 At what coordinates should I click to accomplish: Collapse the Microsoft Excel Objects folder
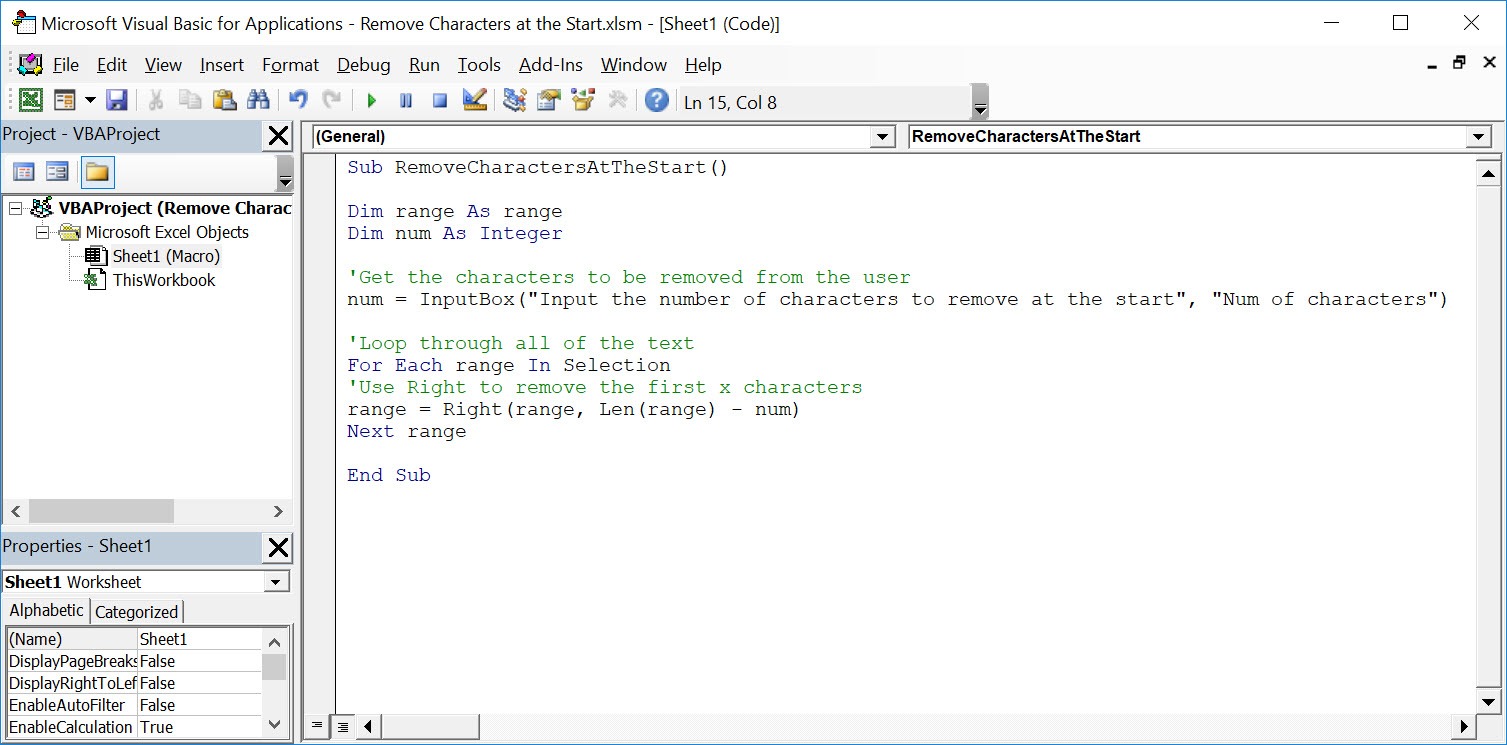click(43, 232)
